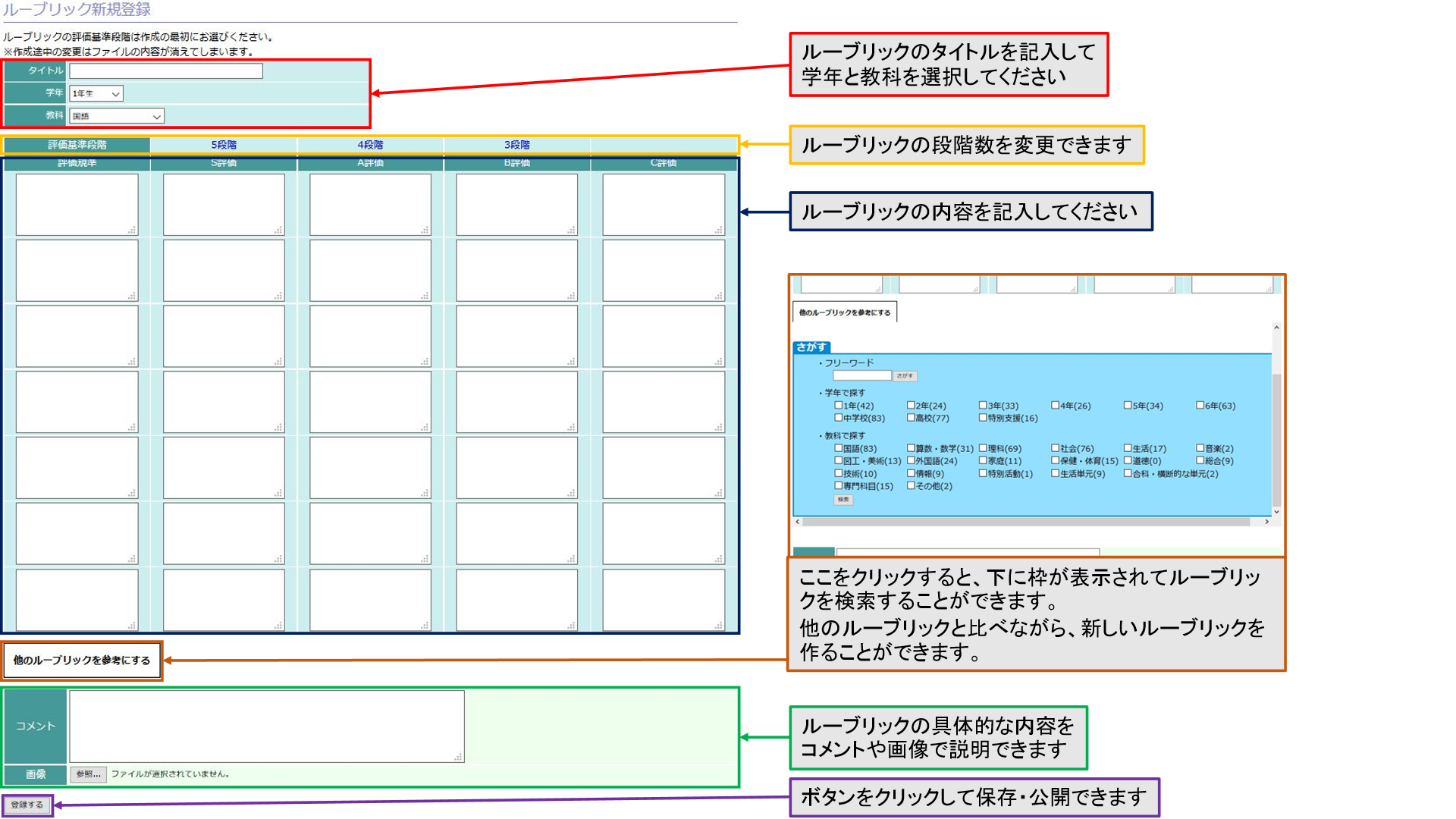Screen dimensions: 1456x819
Task: Select the 3段階 rubric scale link
Action: click(x=516, y=145)
